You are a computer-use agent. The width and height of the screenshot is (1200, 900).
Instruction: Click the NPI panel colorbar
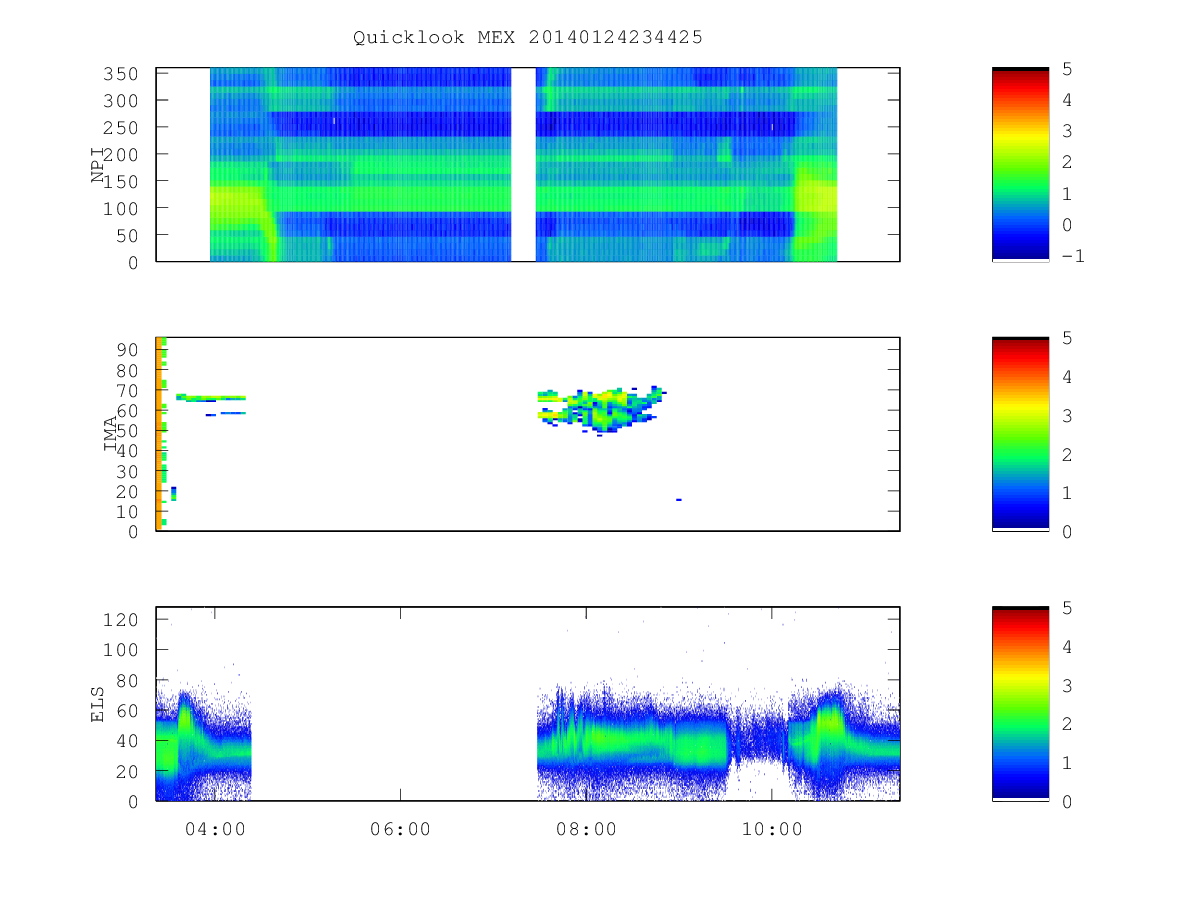click(1020, 165)
